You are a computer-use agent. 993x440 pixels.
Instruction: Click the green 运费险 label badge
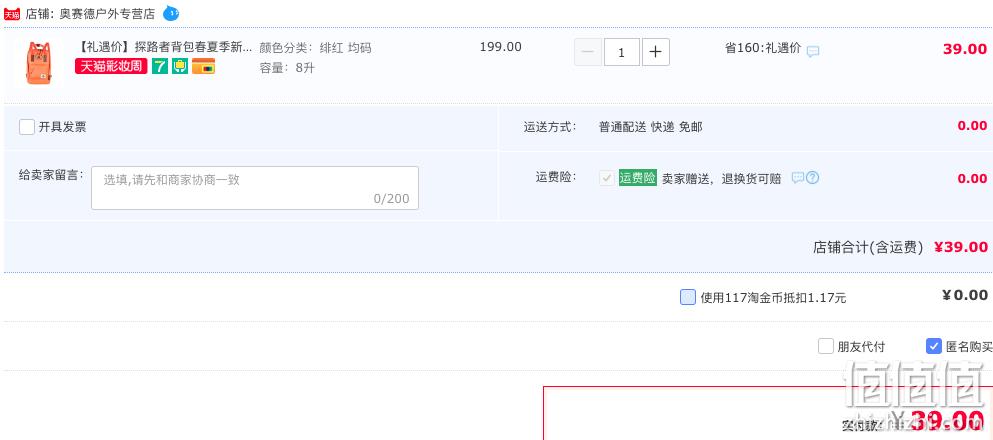(x=638, y=178)
